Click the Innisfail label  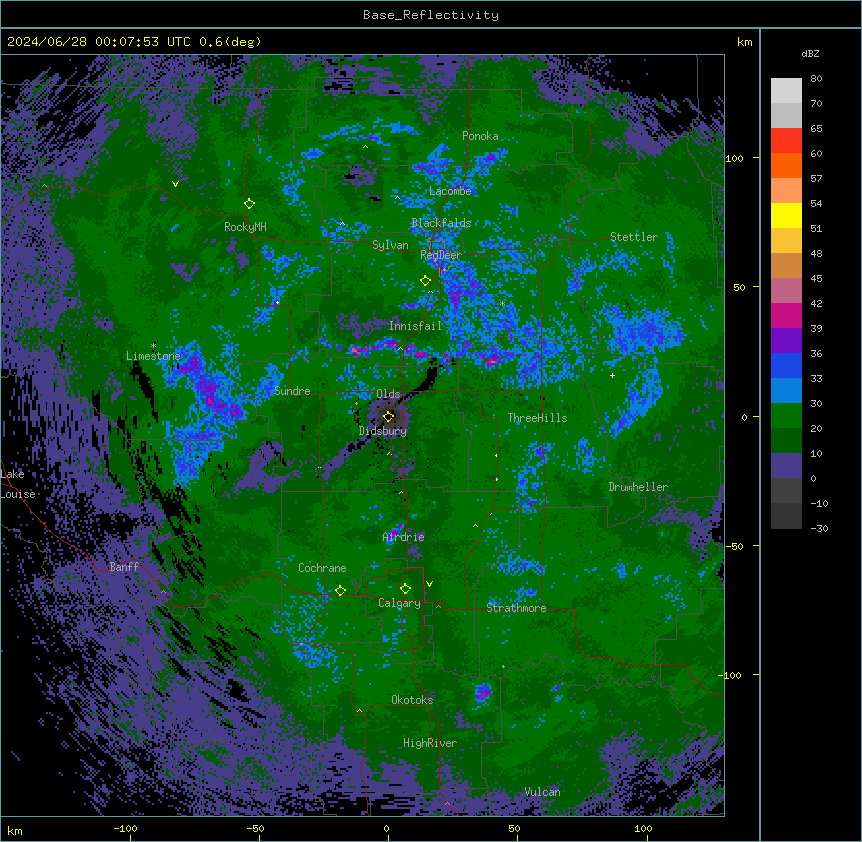tap(415, 326)
